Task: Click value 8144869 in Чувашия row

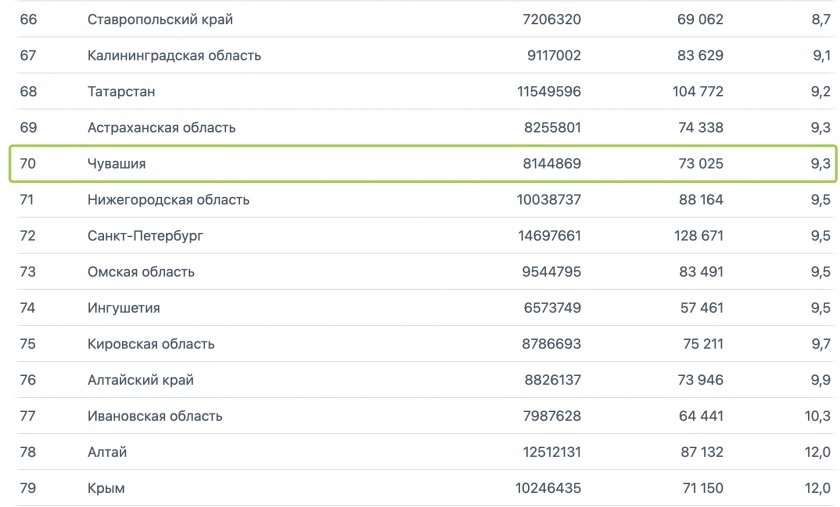Action: [x=552, y=163]
